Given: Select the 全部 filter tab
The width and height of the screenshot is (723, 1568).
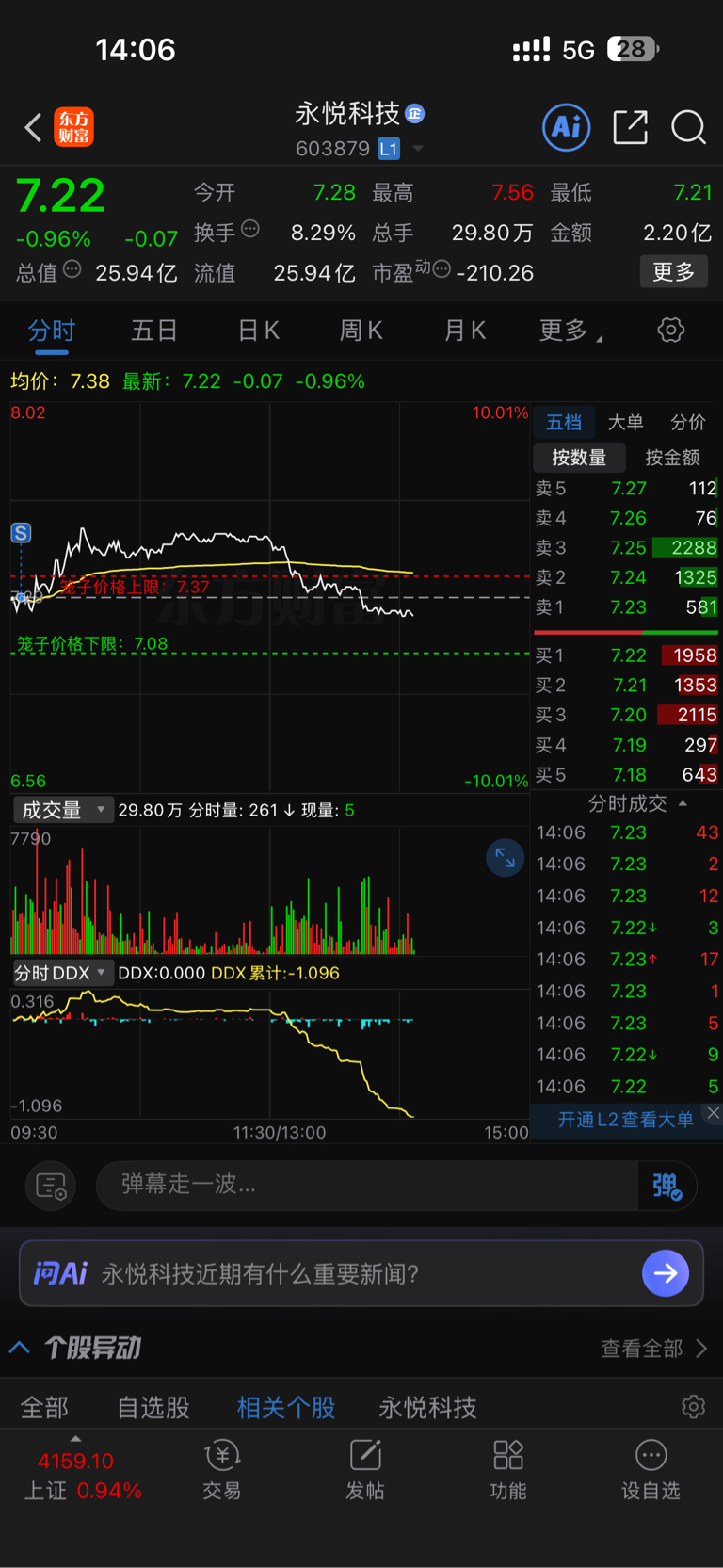Looking at the screenshot, I should coord(44,1408).
